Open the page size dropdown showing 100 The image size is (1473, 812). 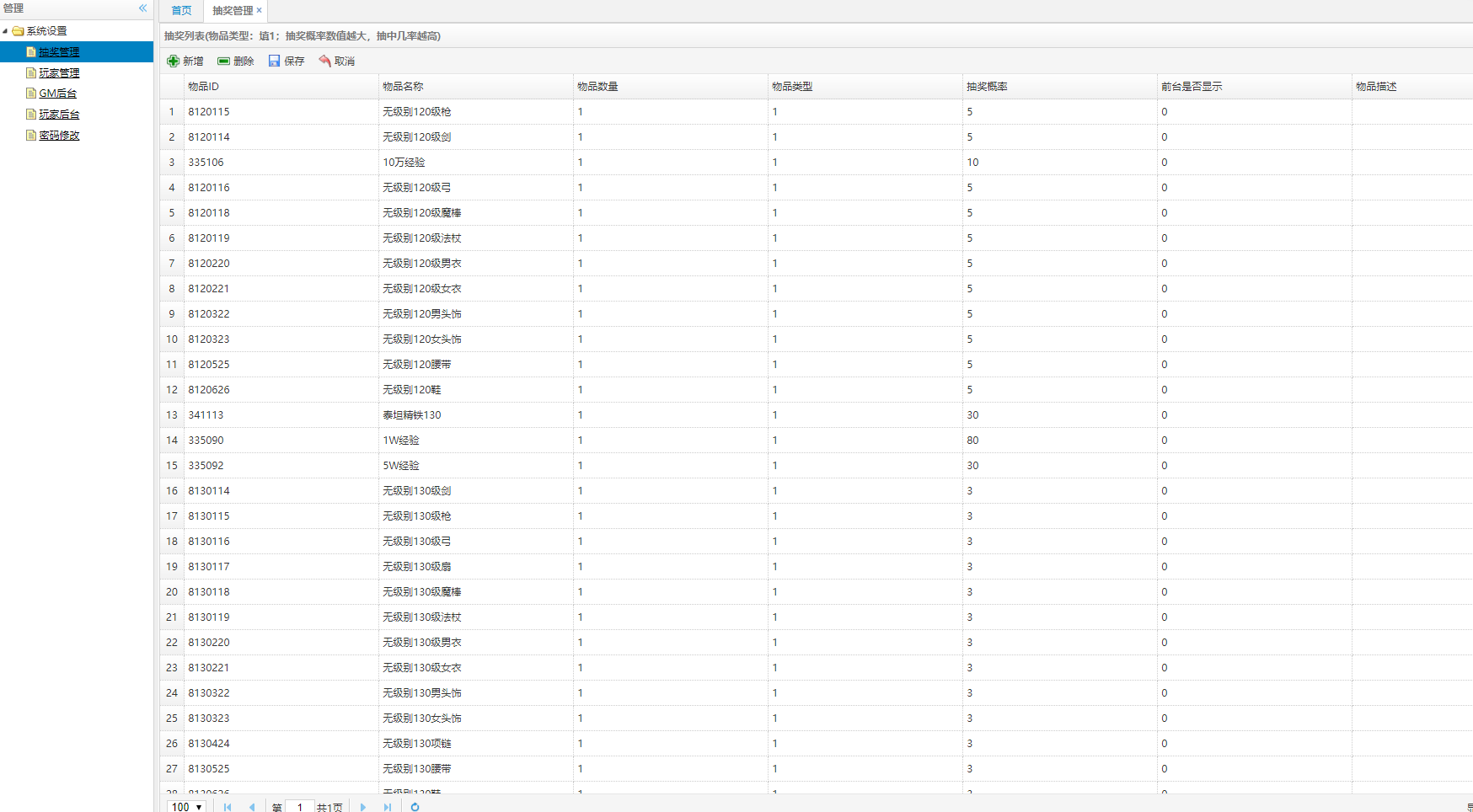tap(187, 807)
